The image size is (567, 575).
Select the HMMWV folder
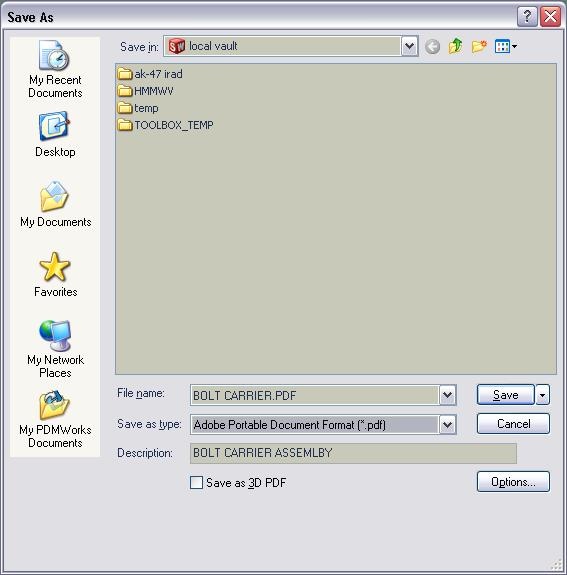pos(146,91)
